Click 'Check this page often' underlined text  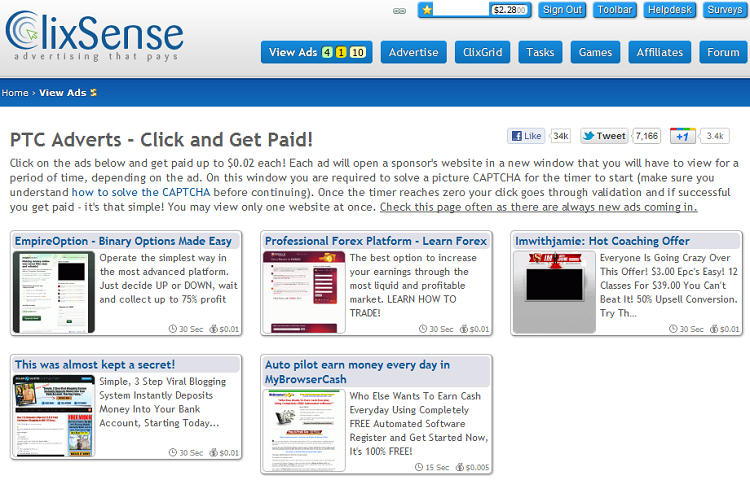point(539,207)
